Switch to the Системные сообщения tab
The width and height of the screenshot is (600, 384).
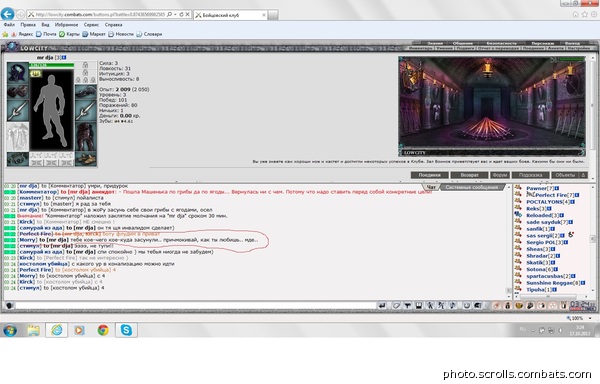tap(472, 187)
